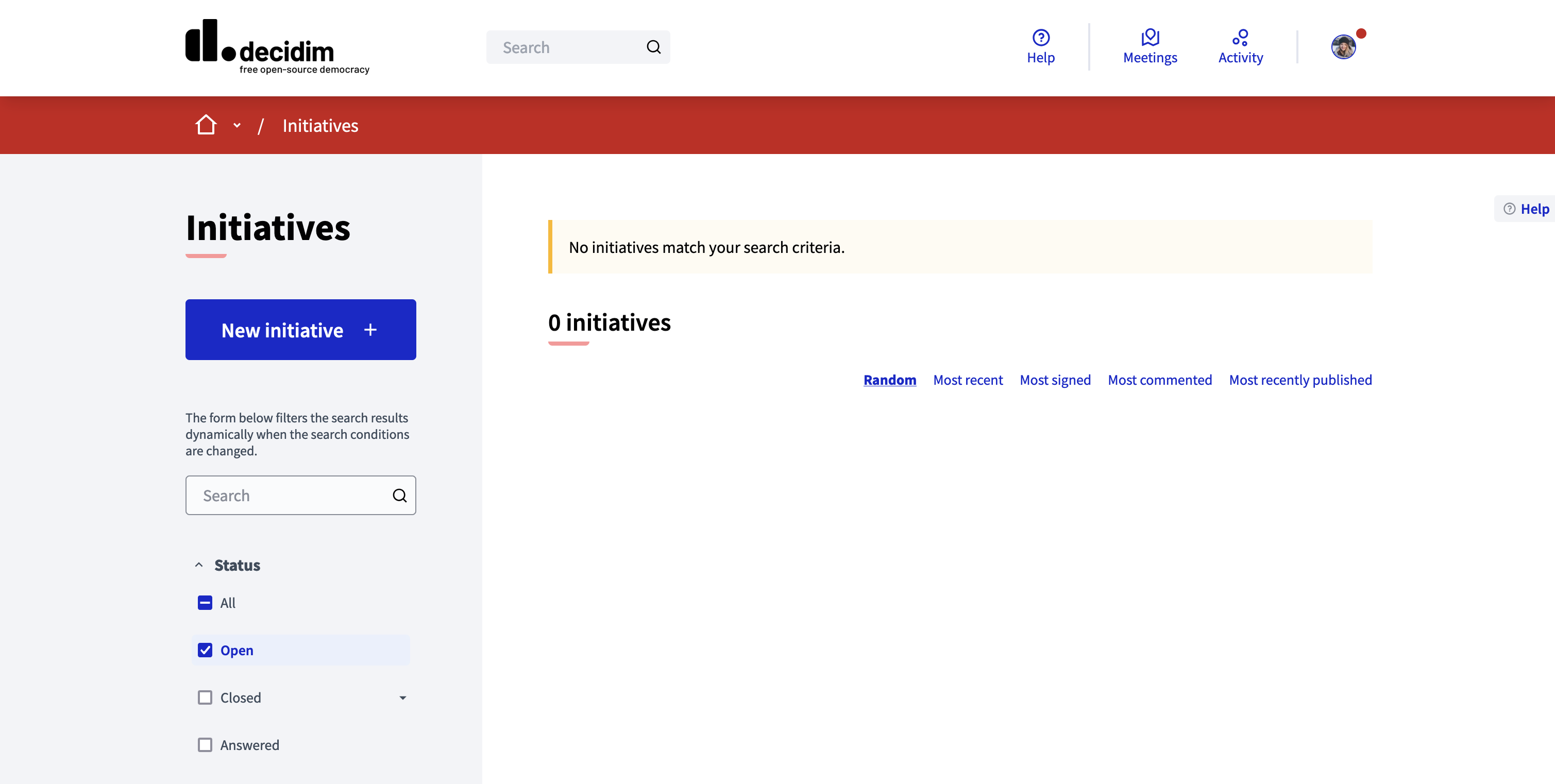Enable the Answered status filter
1555x784 pixels.
(x=205, y=745)
